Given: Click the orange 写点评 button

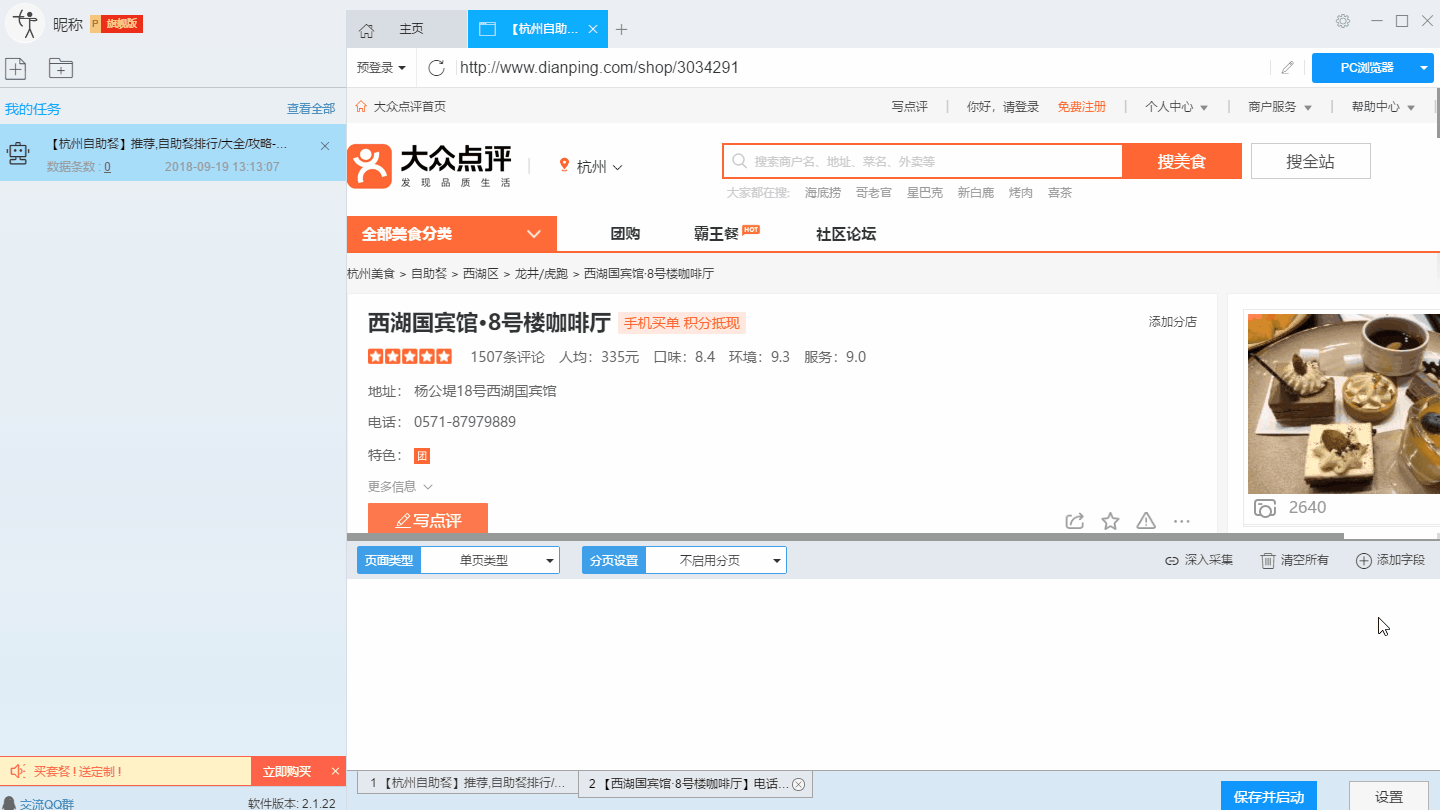Looking at the screenshot, I should tap(428, 519).
